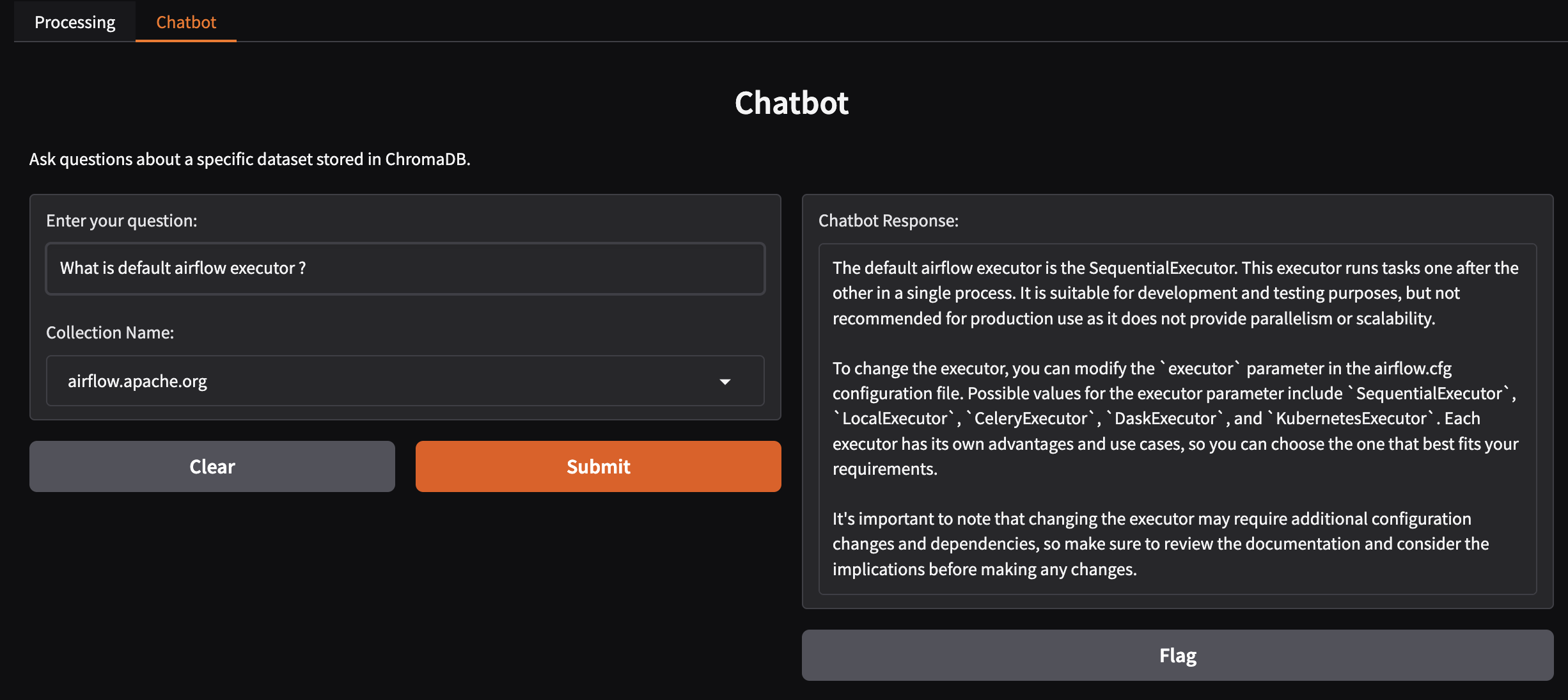
Task: Click the 'Enter your question:' label
Action: tap(122, 221)
